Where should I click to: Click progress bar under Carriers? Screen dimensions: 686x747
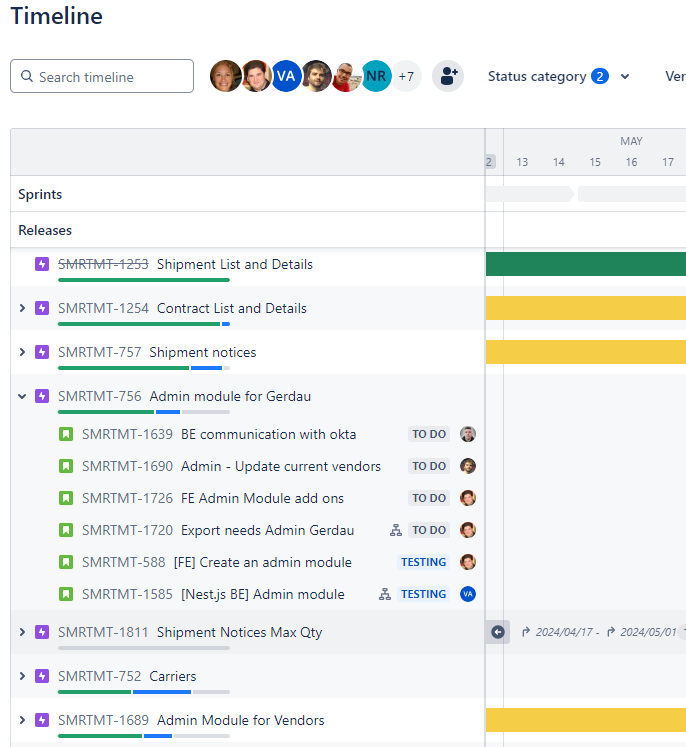click(144, 692)
